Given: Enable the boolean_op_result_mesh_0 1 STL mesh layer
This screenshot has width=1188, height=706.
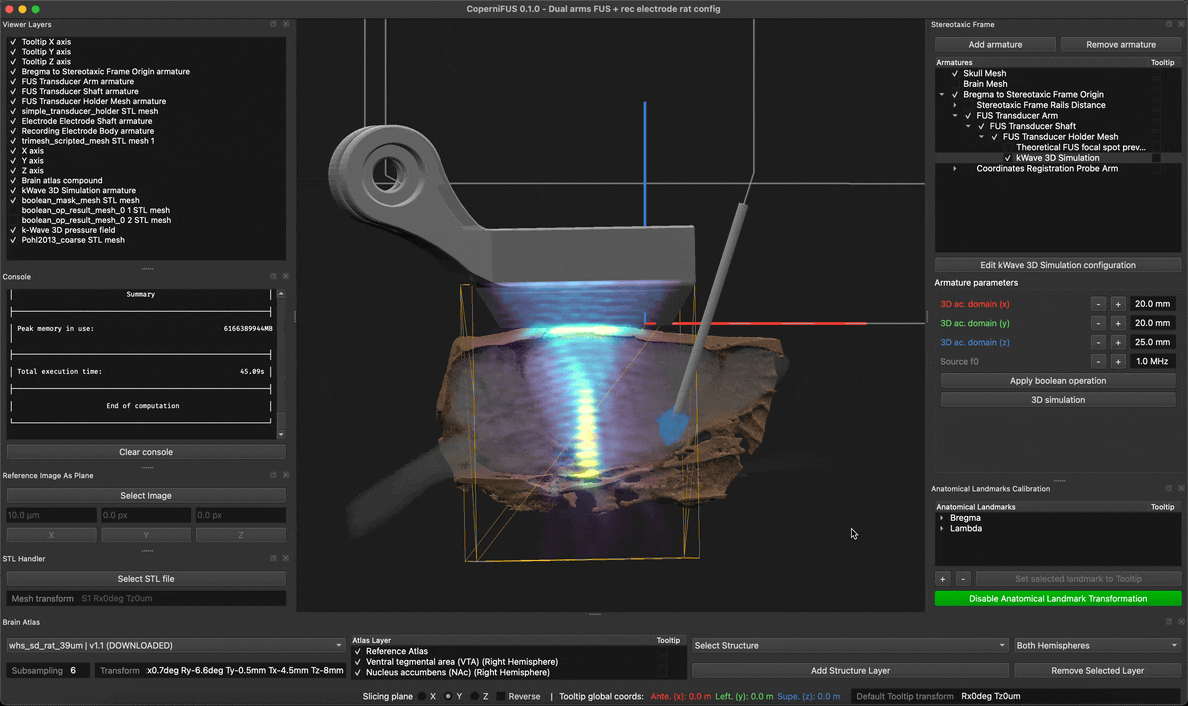Looking at the screenshot, I should [13, 211].
